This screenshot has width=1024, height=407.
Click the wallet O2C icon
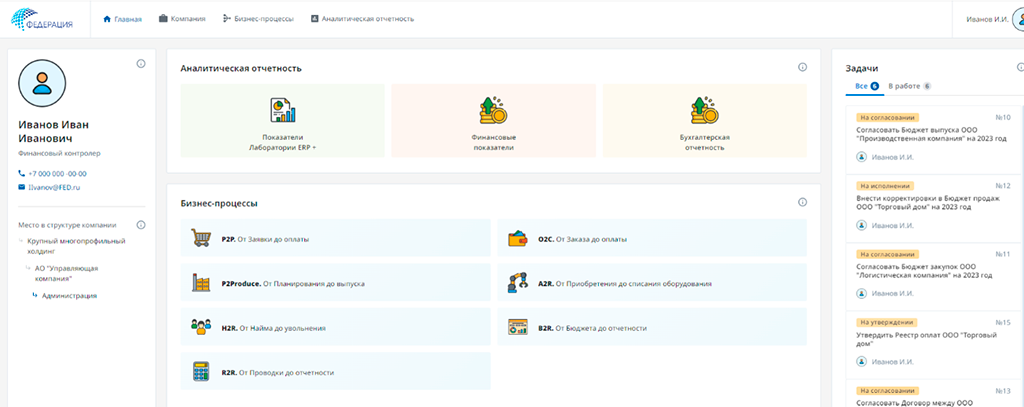[x=517, y=238]
